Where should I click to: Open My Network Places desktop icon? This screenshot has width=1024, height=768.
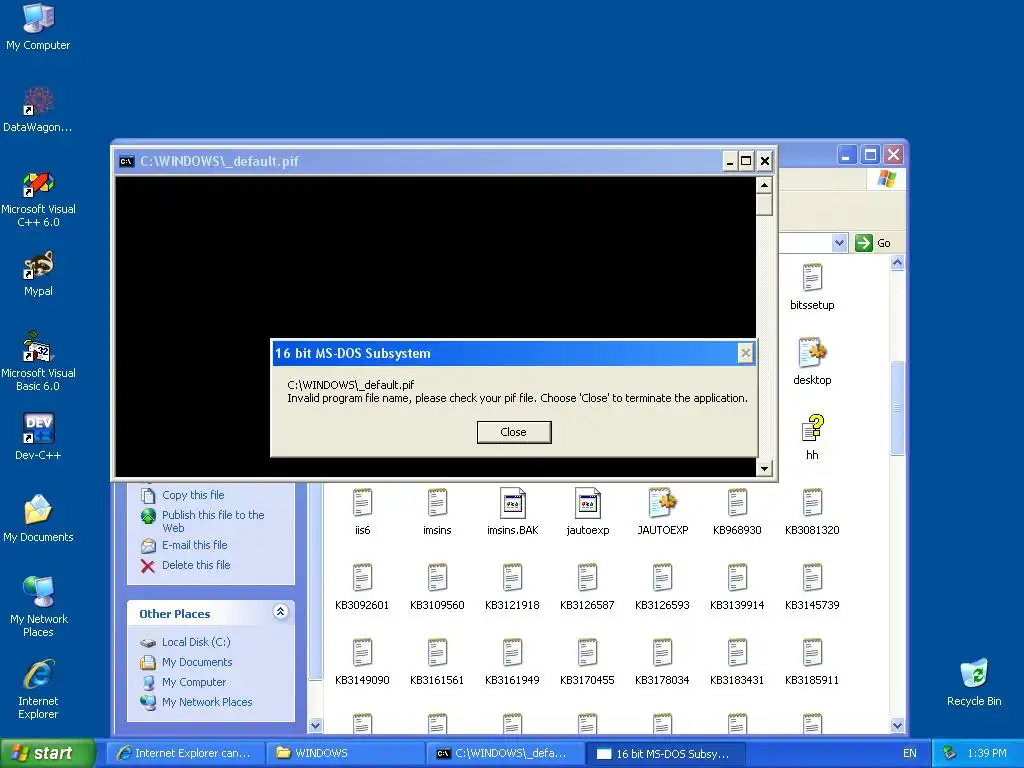coord(38,606)
